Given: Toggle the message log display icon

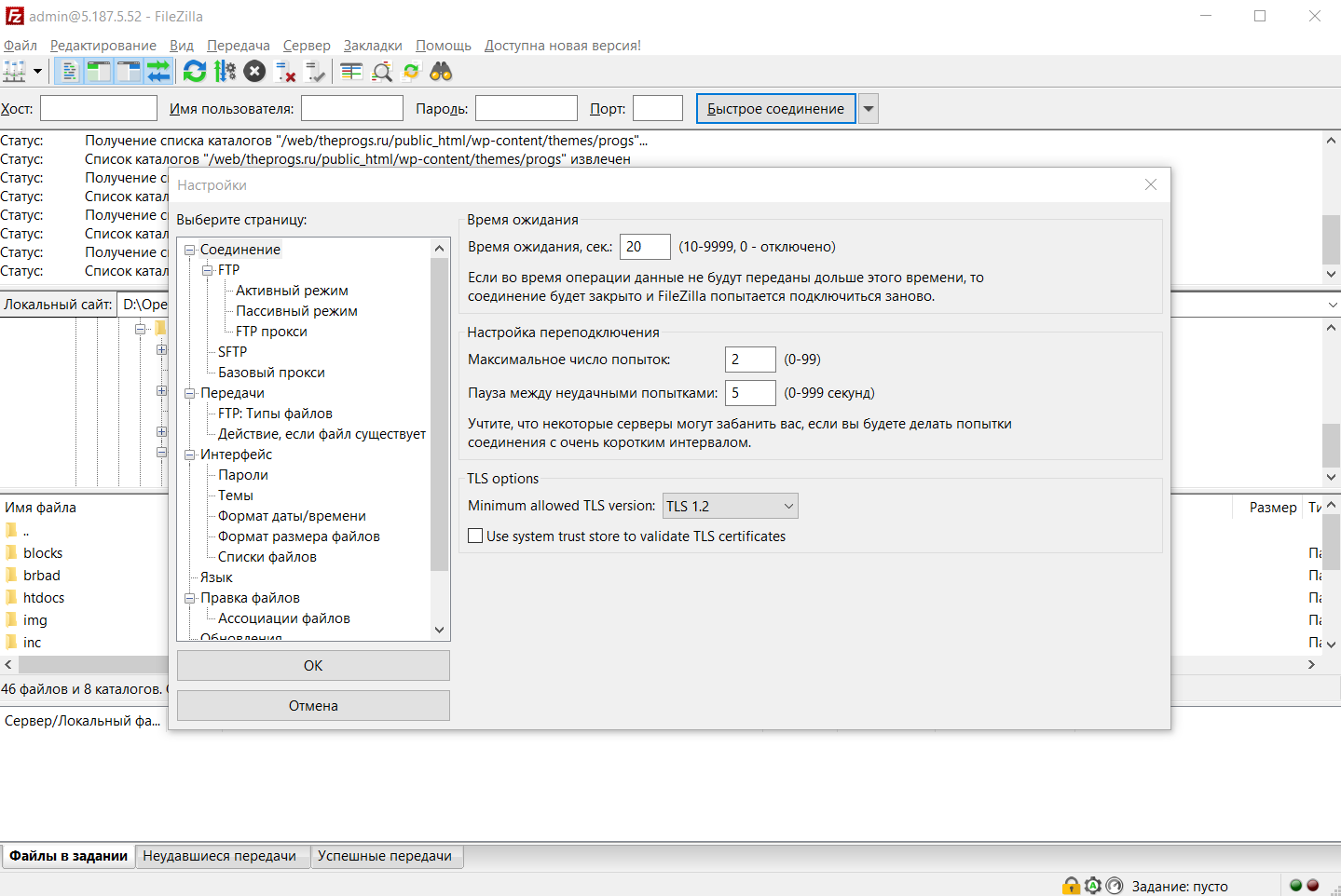Looking at the screenshot, I should point(69,72).
